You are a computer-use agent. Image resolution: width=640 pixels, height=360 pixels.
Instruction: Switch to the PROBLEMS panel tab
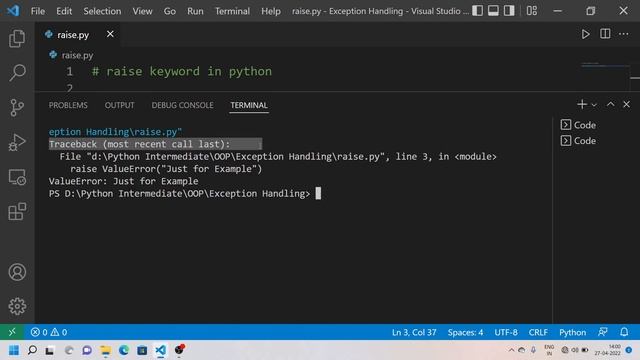coord(68,105)
